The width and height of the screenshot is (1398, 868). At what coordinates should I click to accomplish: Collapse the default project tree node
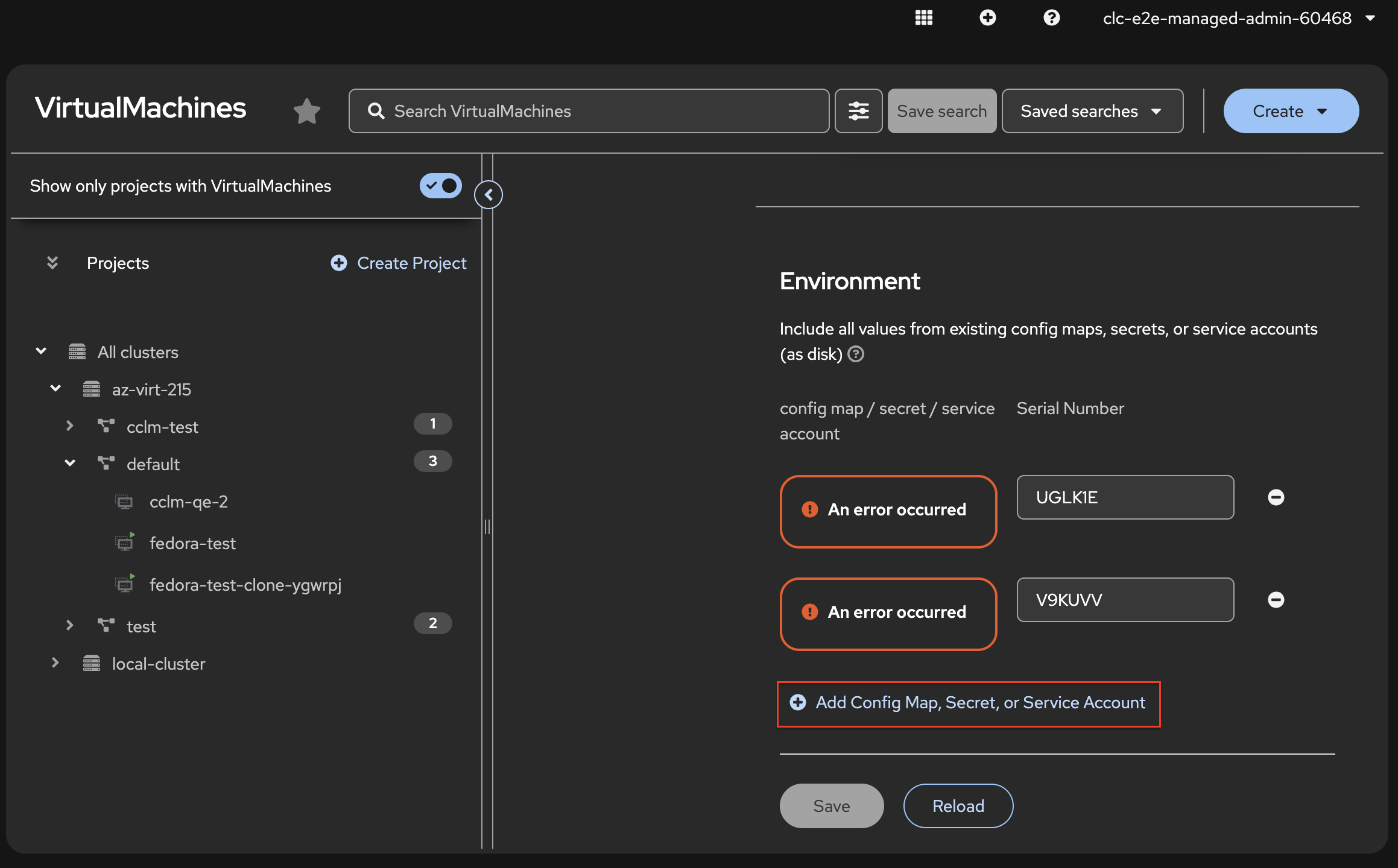70,464
